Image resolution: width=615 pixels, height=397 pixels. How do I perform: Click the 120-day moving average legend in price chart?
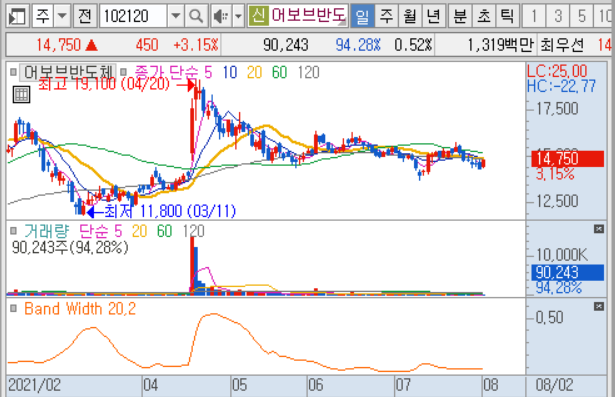[x=308, y=72]
